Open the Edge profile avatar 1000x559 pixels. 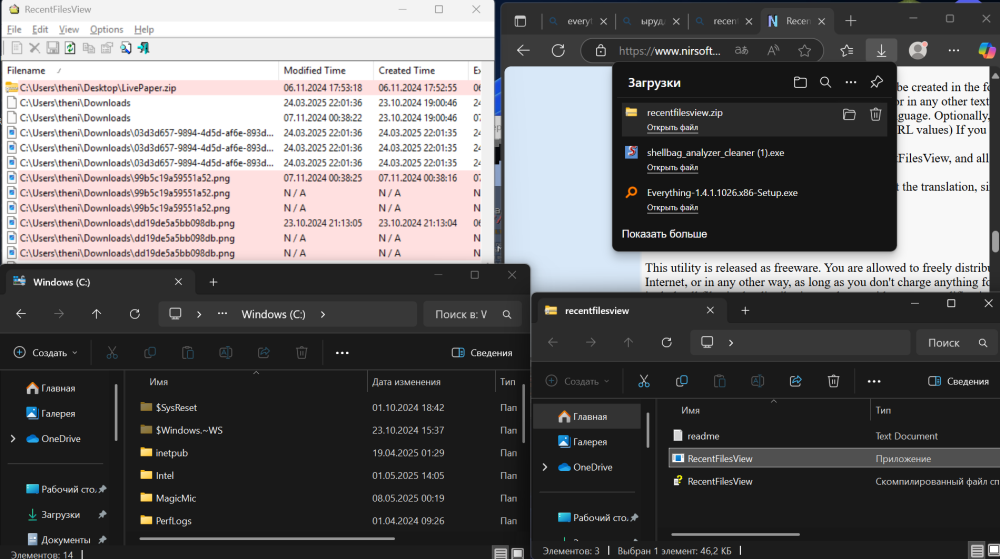[x=918, y=50]
